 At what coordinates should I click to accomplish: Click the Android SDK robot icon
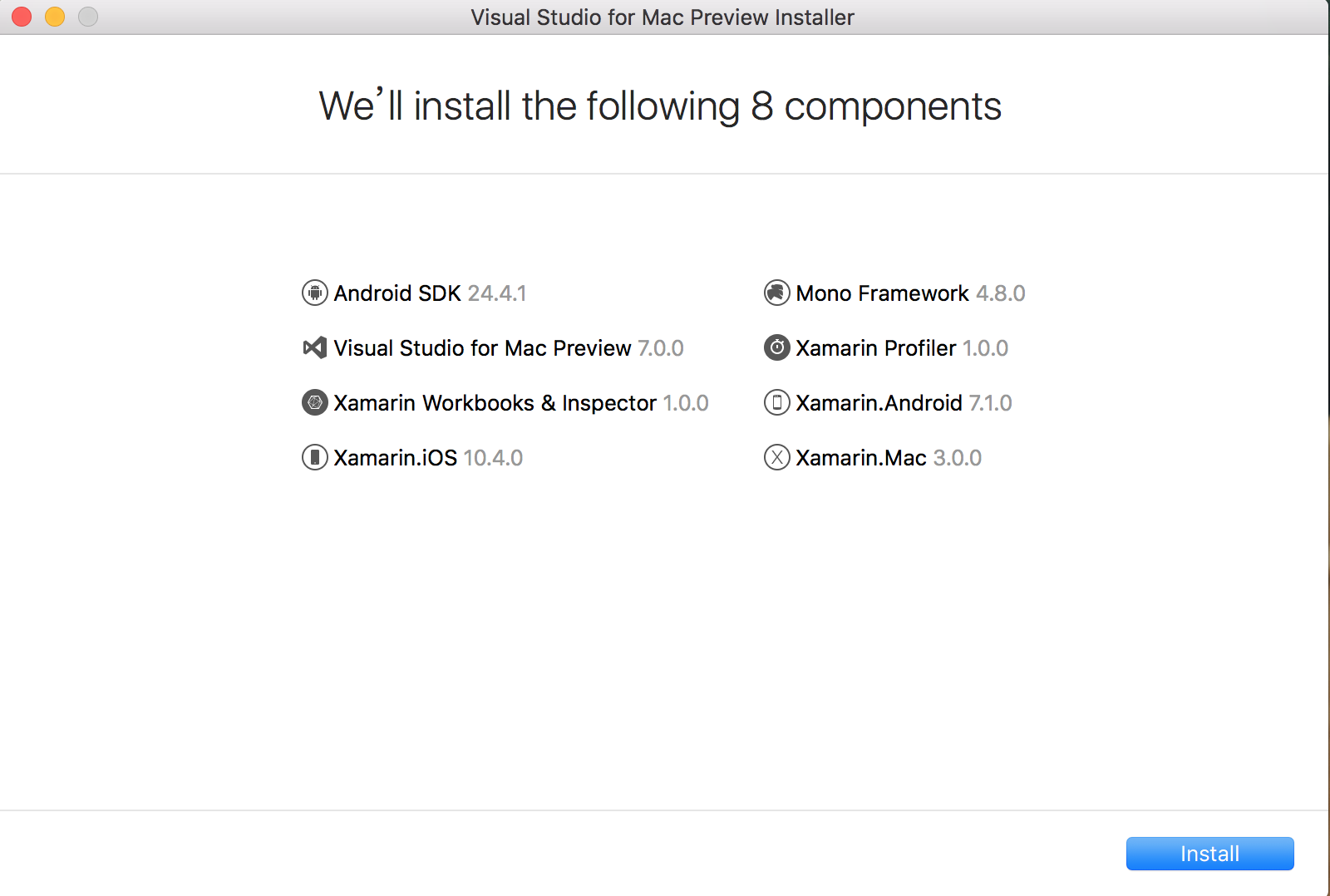[314, 293]
